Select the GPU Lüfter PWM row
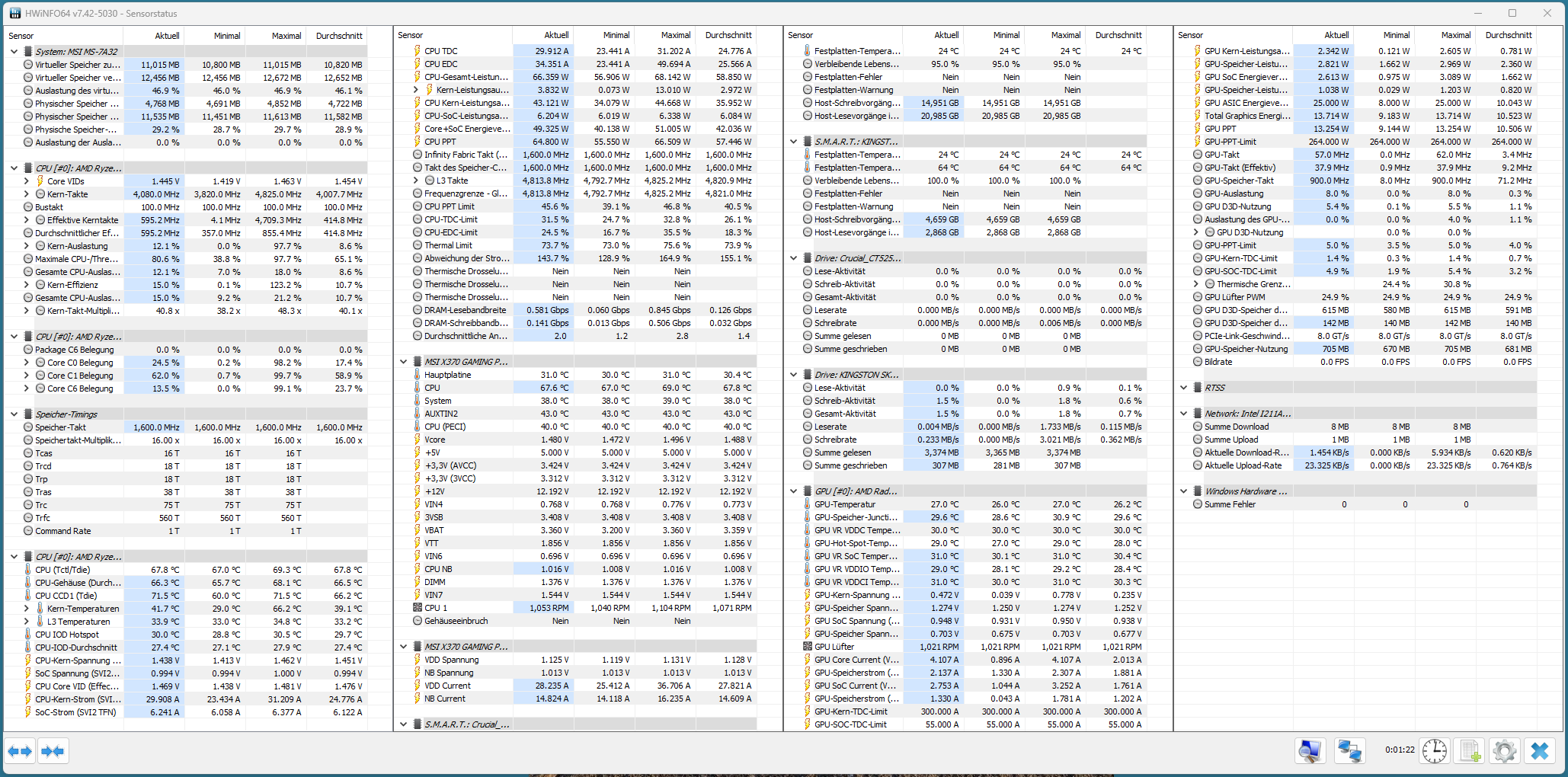The height and width of the screenshot is (777, 1568). pos(1356,297)
